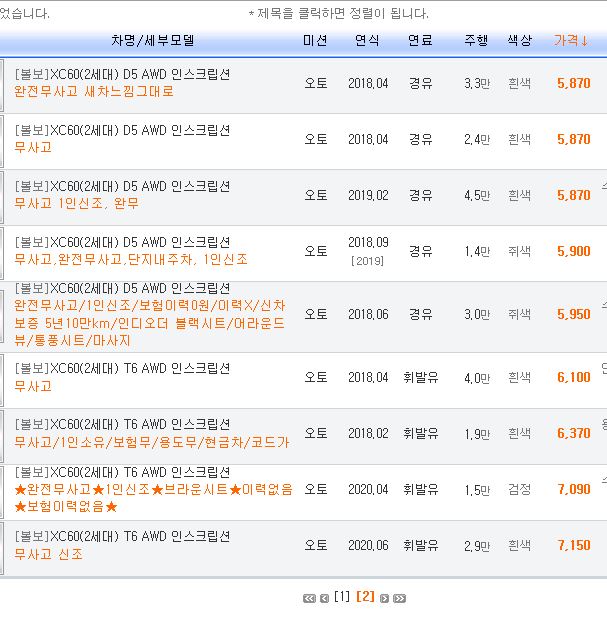Image resolution: width=607 pixels, height=621 pixels.
Task: Click description '완전무사고 새차느낌그대로'
Action: [x=94, y=92]
